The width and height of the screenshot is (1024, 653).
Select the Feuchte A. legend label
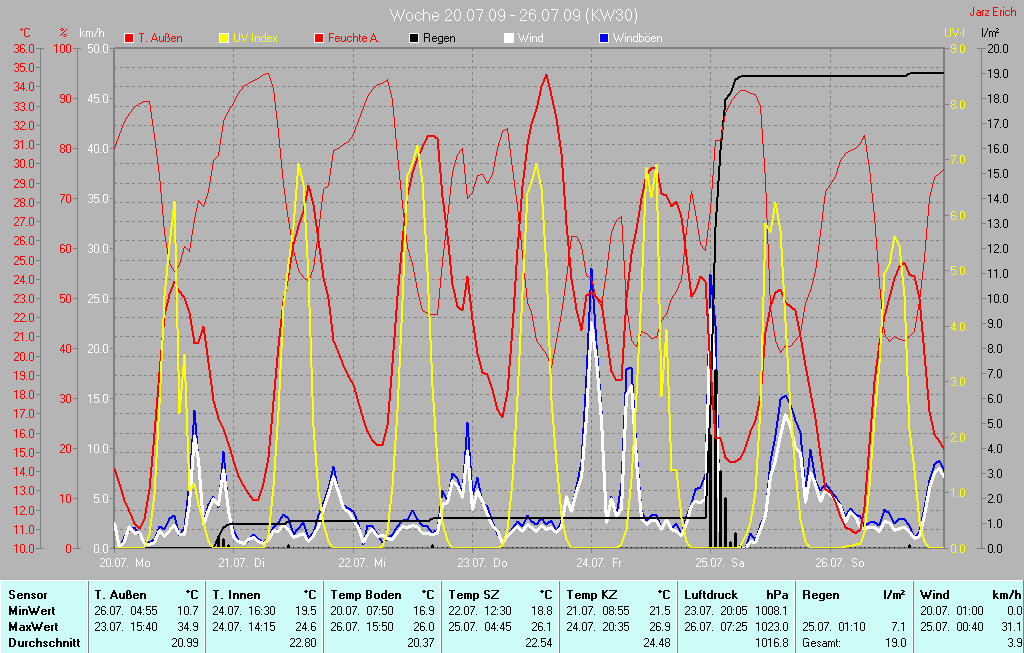(353, 38)
